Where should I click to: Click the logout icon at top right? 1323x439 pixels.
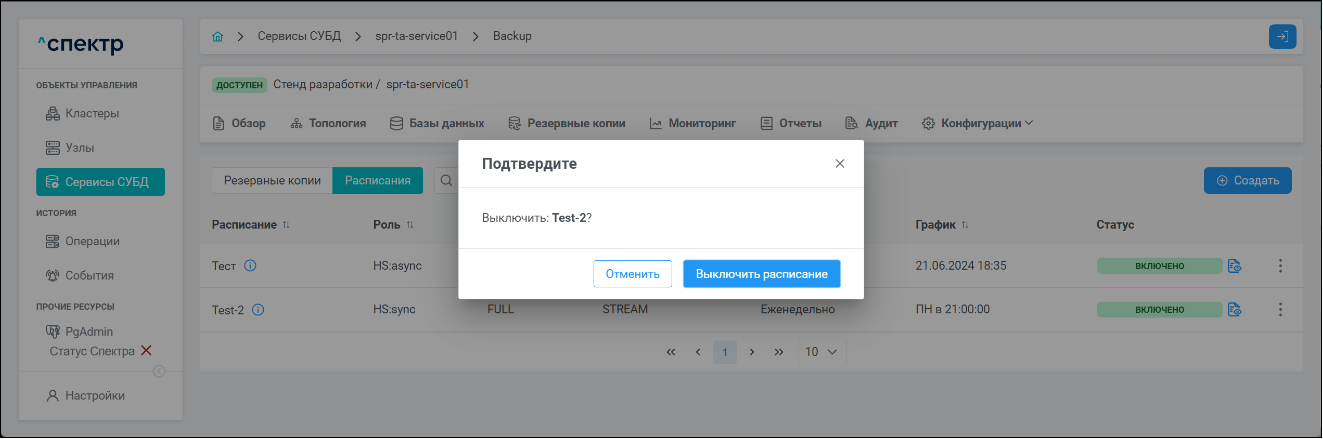click(x=1282, y=36)
